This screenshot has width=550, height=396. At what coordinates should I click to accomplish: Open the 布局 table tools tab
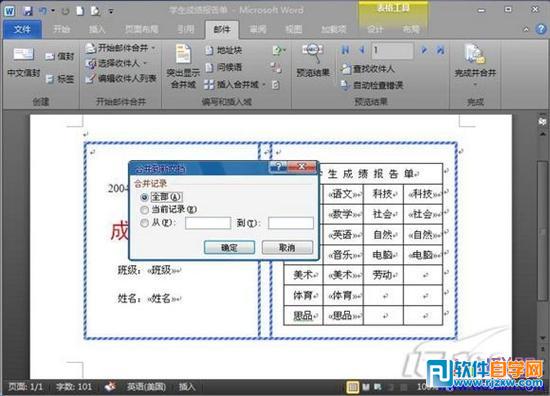click(x=411, y=29)
